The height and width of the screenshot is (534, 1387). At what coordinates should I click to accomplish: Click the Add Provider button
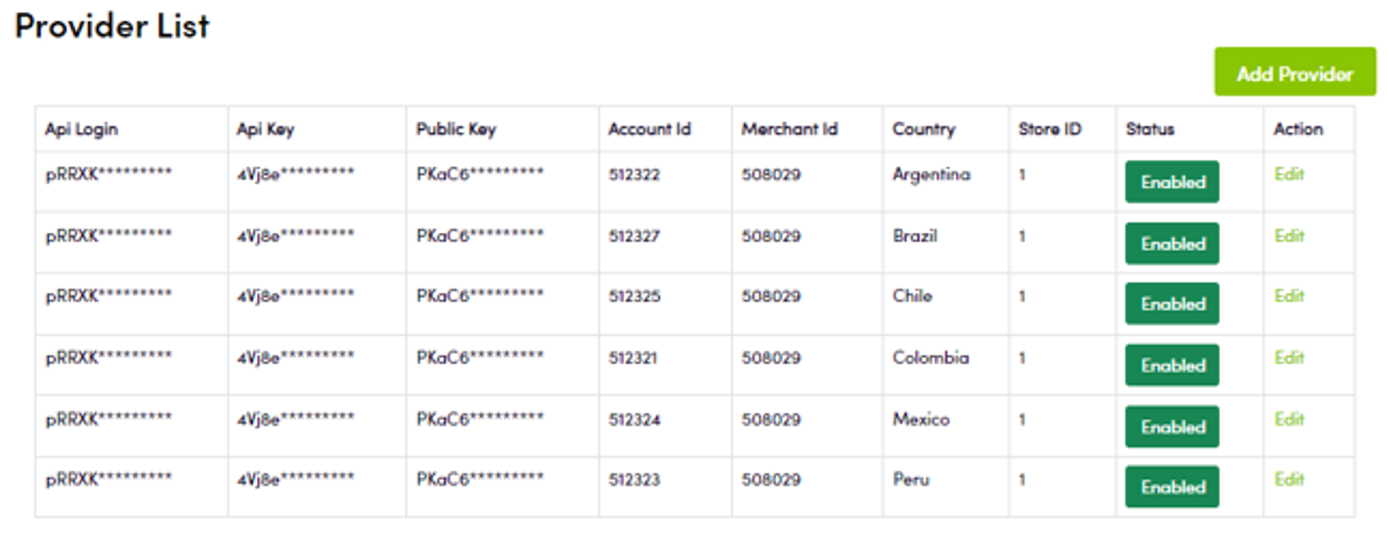tap(1295, 72)
